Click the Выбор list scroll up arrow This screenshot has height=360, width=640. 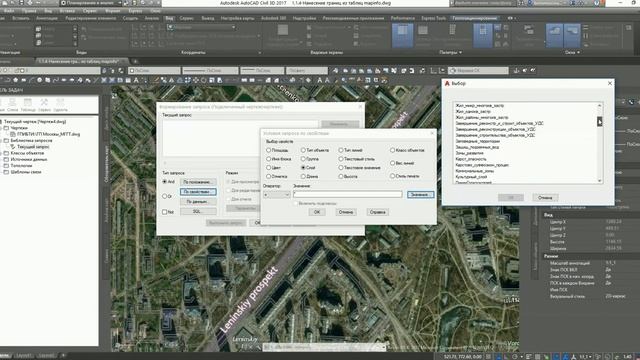click(600, 105)
